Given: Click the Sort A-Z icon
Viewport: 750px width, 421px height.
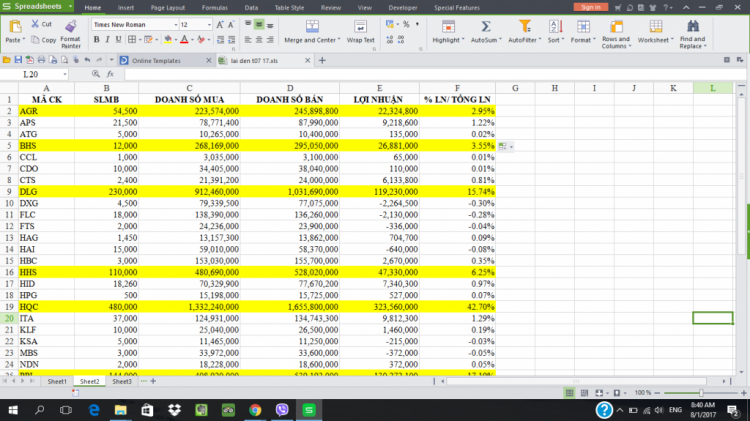Looking at the screenshot, I should pos(555,26).
